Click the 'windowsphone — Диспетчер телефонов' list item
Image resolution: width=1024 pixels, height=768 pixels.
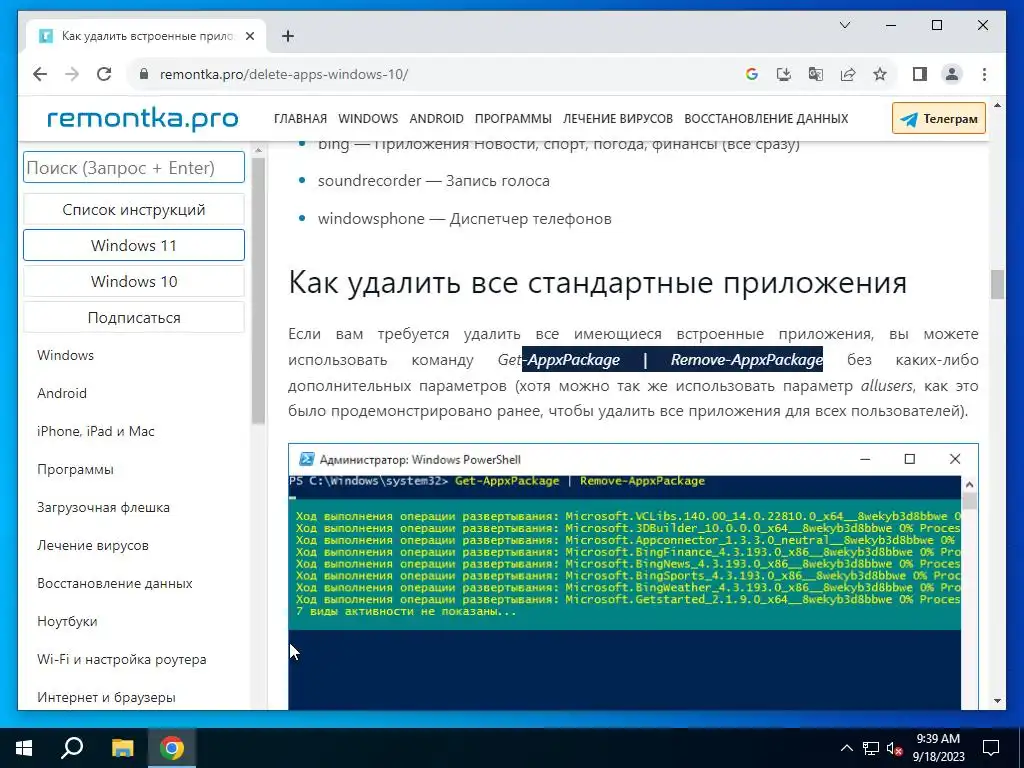point(464,219)
